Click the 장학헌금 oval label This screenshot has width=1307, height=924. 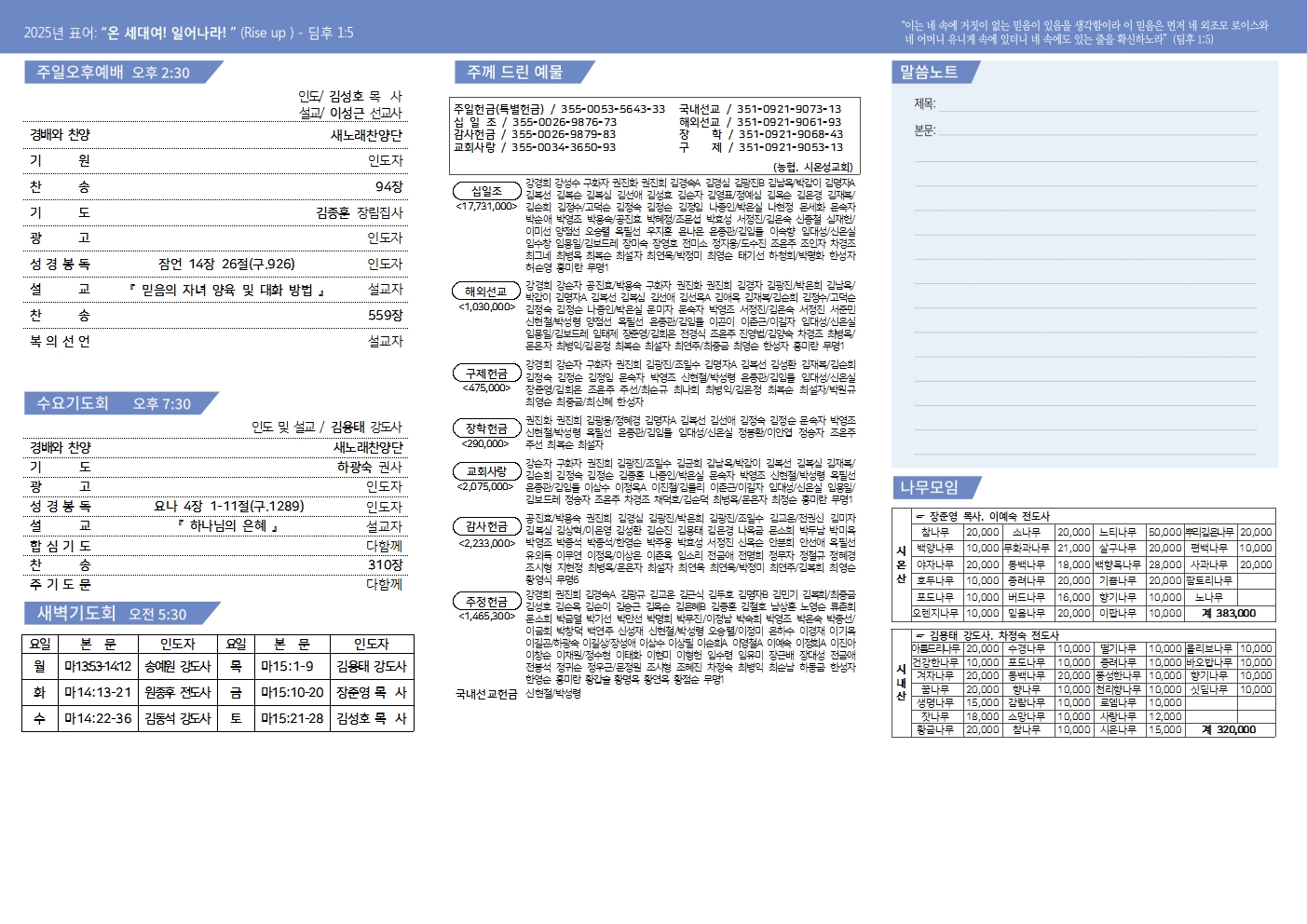tap(486, 428)
